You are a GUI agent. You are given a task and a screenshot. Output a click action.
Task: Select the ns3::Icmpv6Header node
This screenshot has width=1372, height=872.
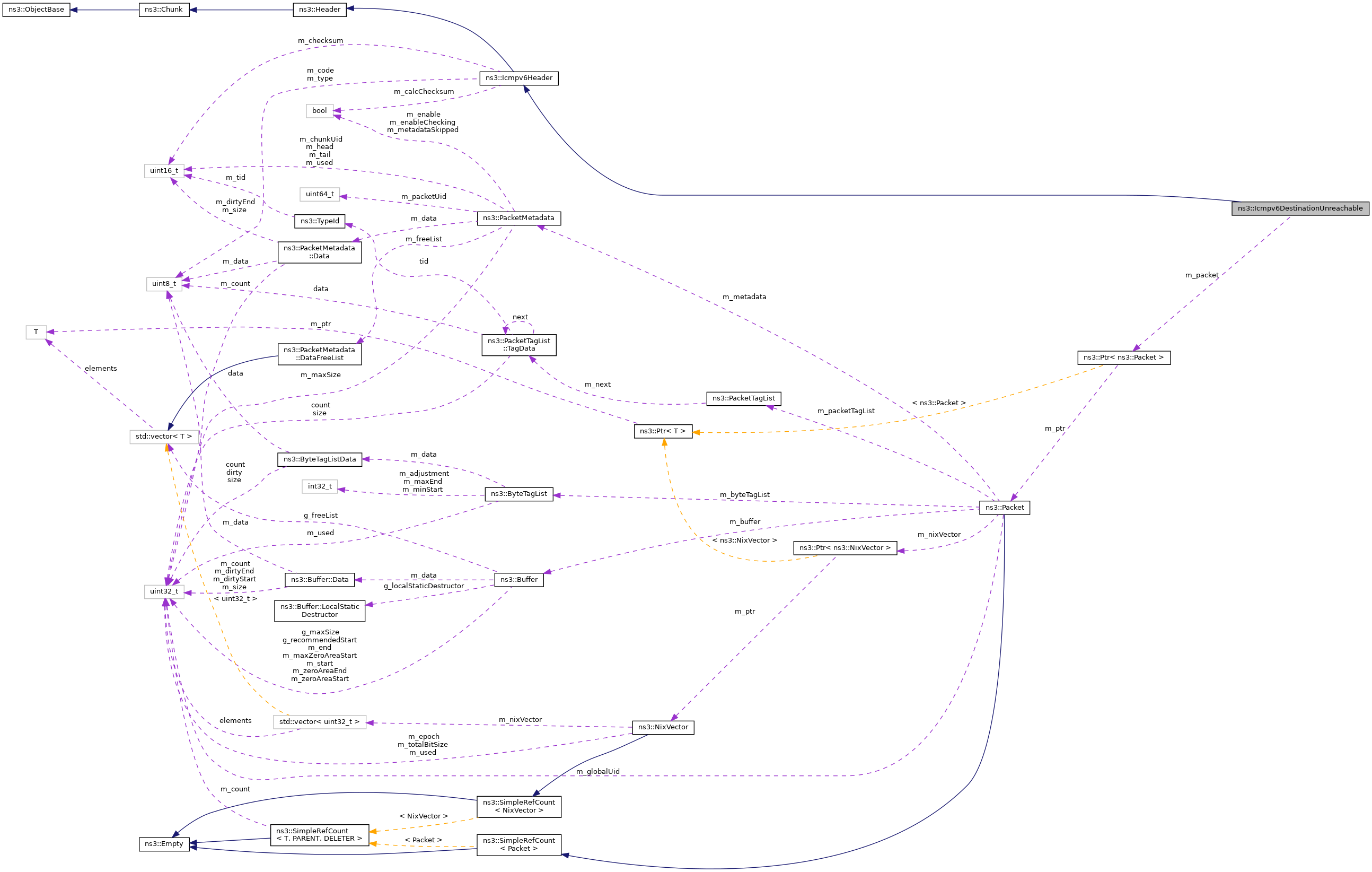(x=519, y=78)
